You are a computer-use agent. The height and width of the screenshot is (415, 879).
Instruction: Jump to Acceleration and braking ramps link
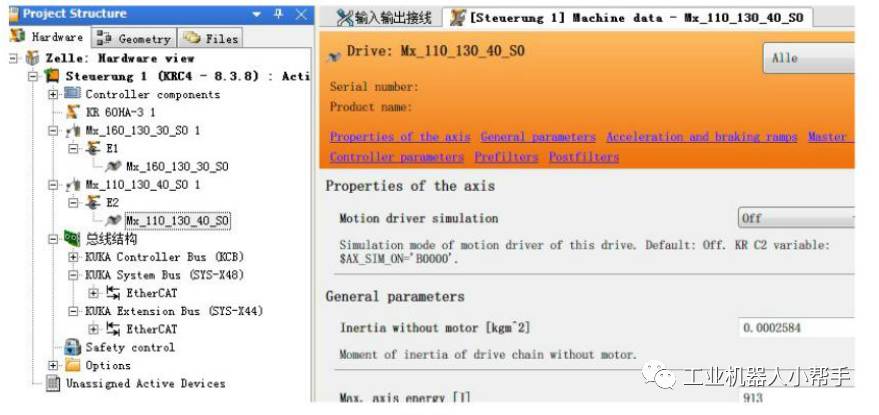coord(701,137)
